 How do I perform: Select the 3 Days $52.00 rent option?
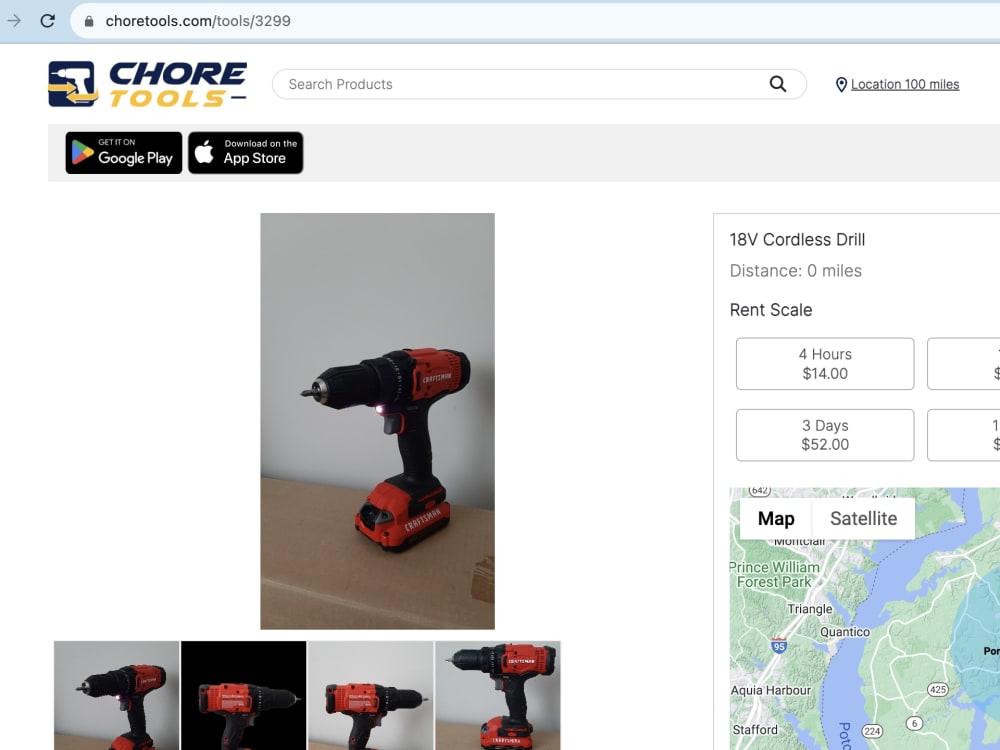pos(825,435)
